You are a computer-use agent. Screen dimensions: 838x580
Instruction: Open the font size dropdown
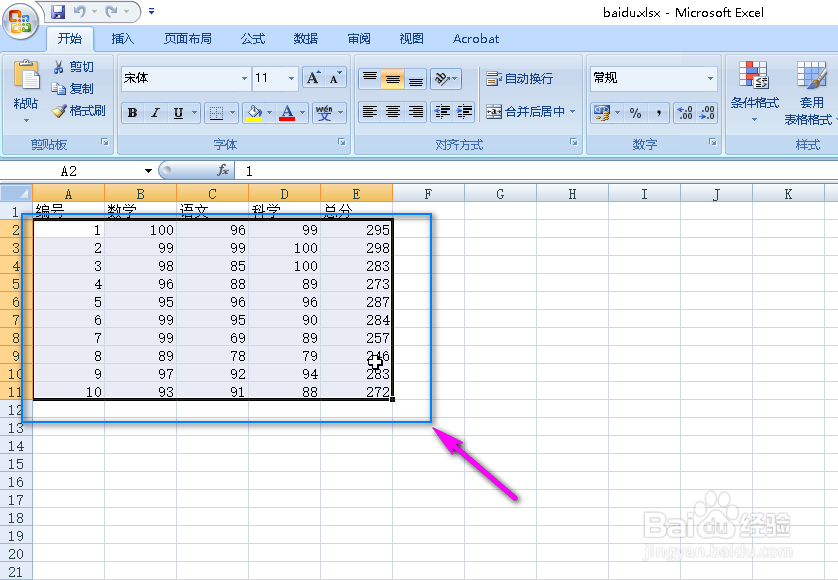pos(291,78)
